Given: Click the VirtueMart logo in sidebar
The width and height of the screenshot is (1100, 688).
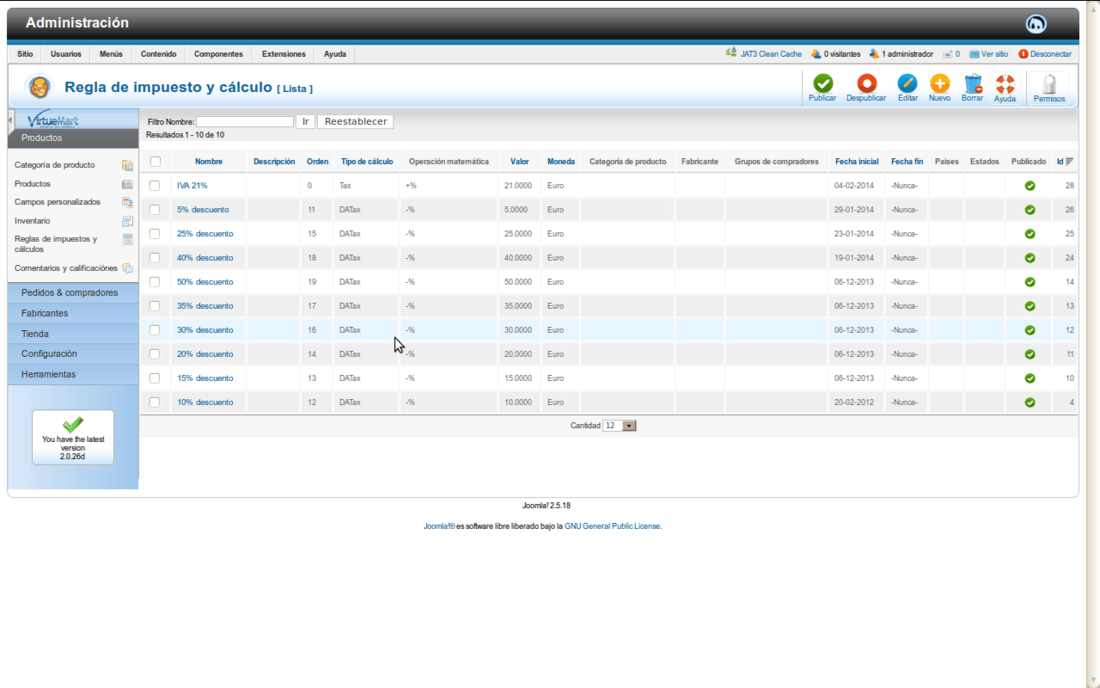Looking at the screenshot, I should tap(53, 120).
